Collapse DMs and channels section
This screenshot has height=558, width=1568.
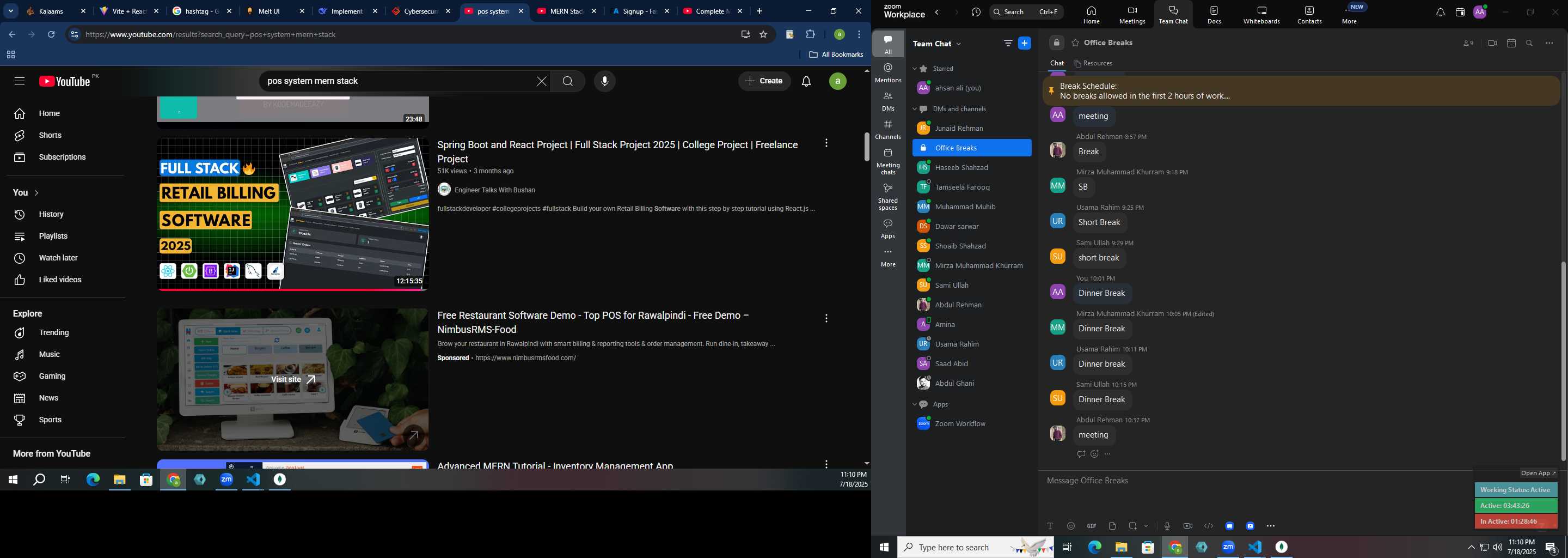click(x=914, y=109)
